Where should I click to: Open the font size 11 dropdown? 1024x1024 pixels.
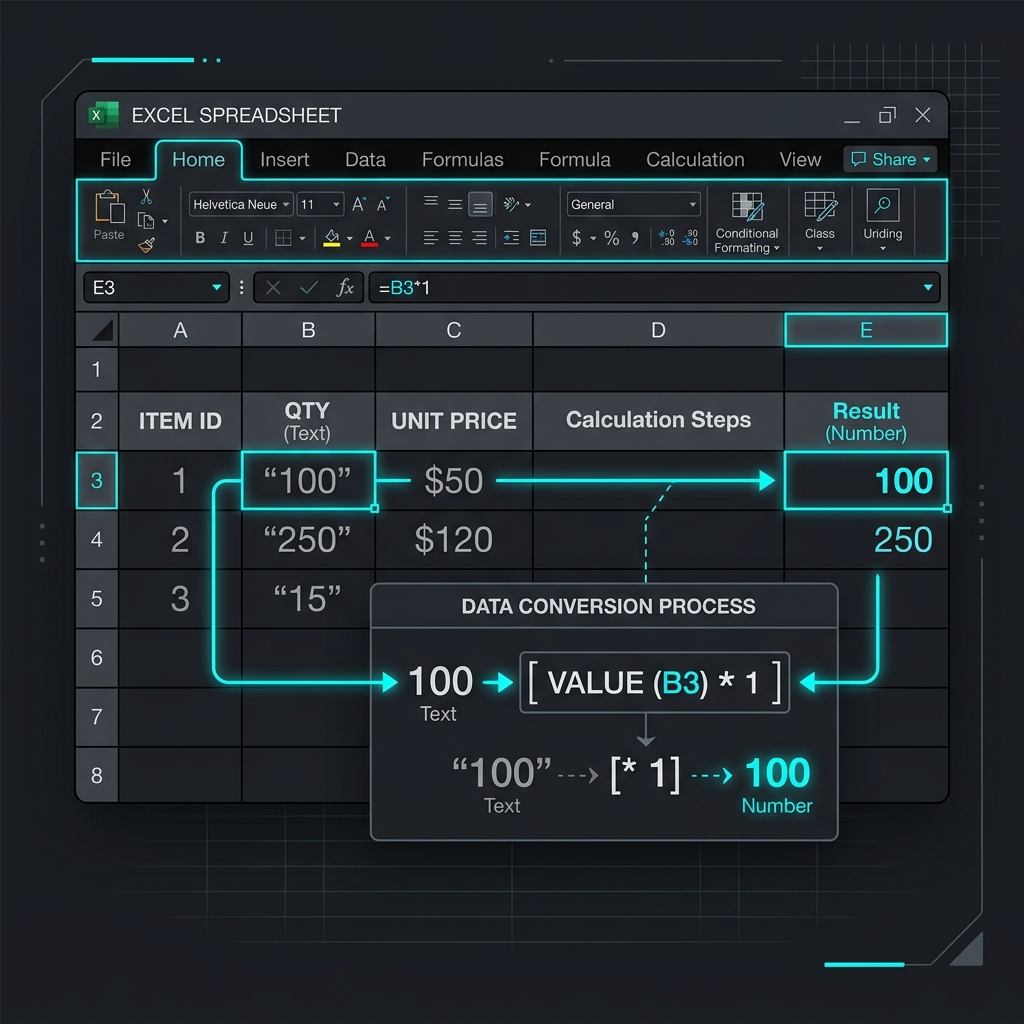(321, 204)
